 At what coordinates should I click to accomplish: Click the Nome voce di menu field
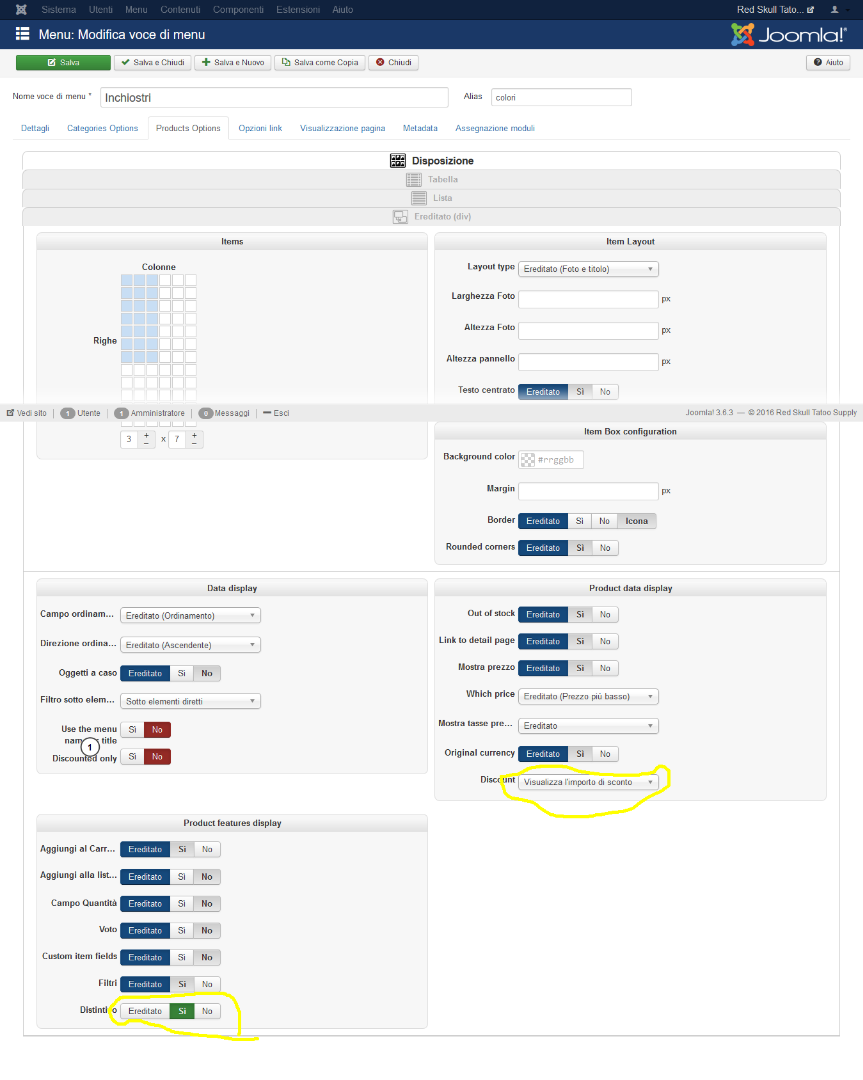274,98
